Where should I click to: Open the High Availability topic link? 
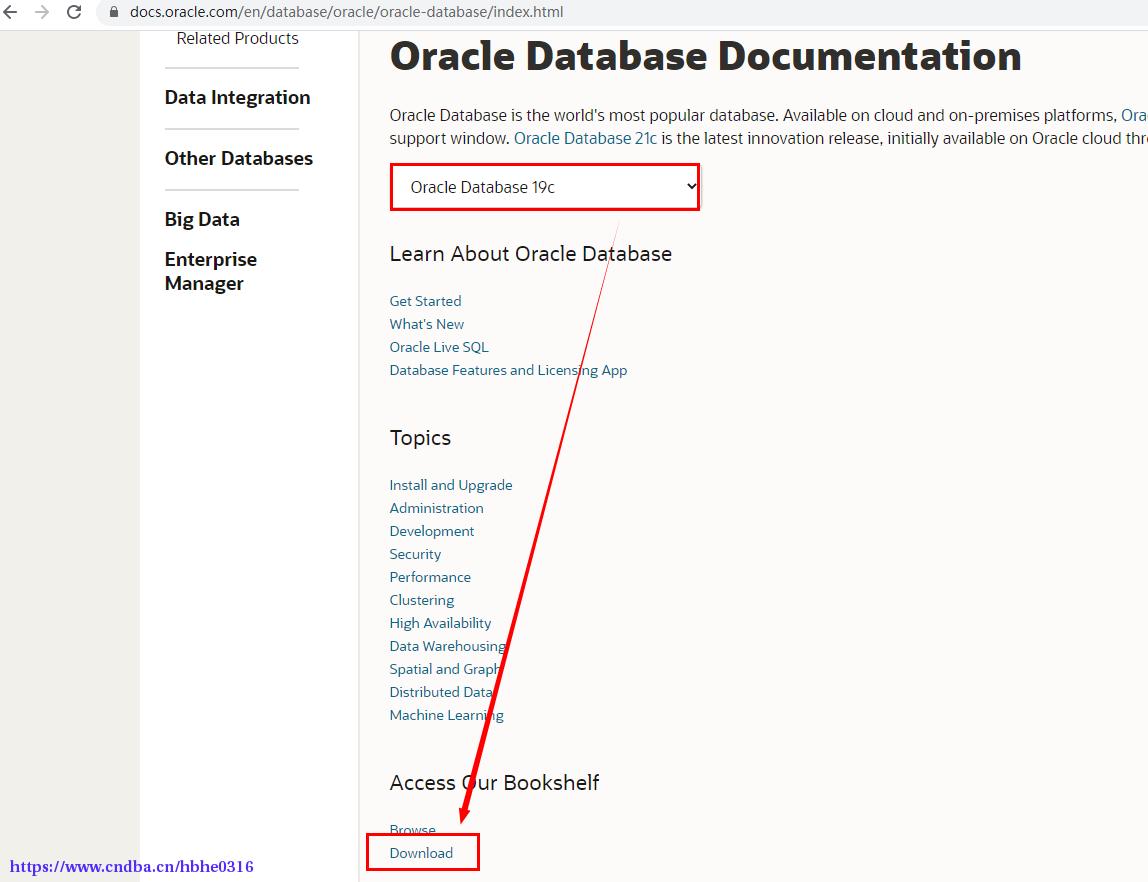coord(440,623)
